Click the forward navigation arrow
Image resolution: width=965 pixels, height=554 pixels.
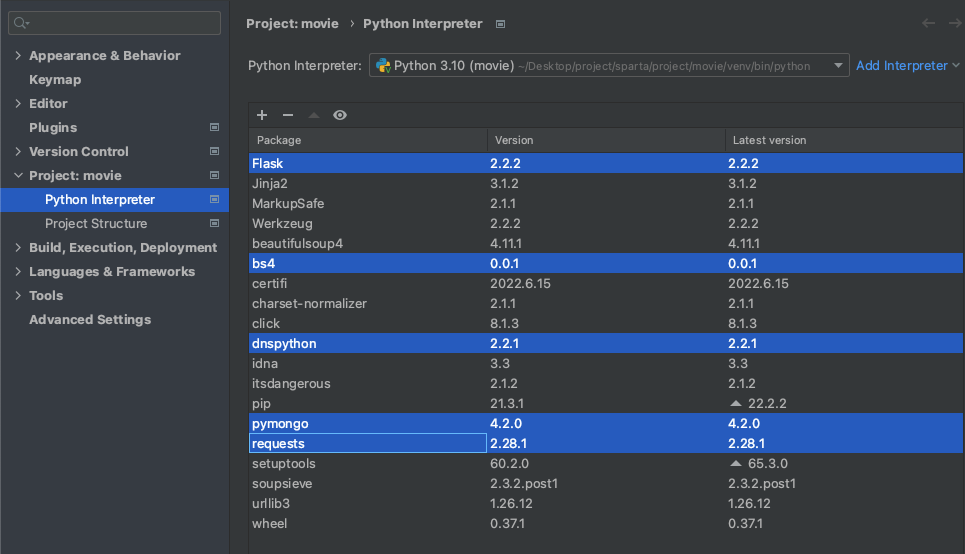pos(955,23)
